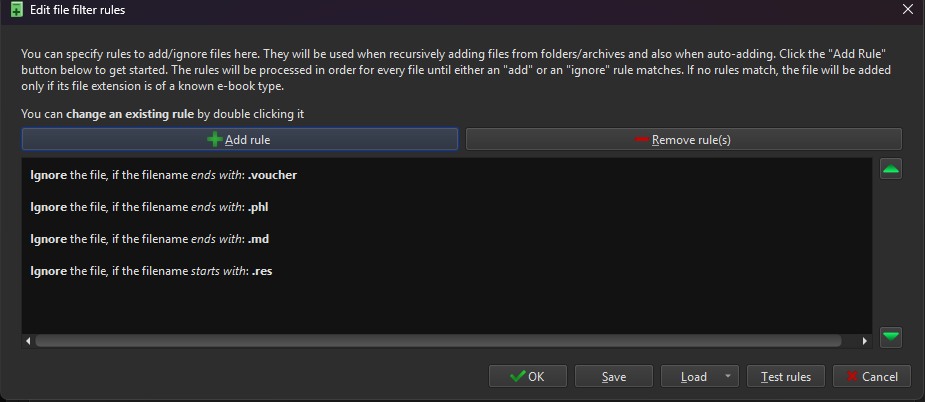The width and height of the screenshot is (925, 402).
Task: Click the horizontal scrollbar right arrow
Action: point(865,341)
